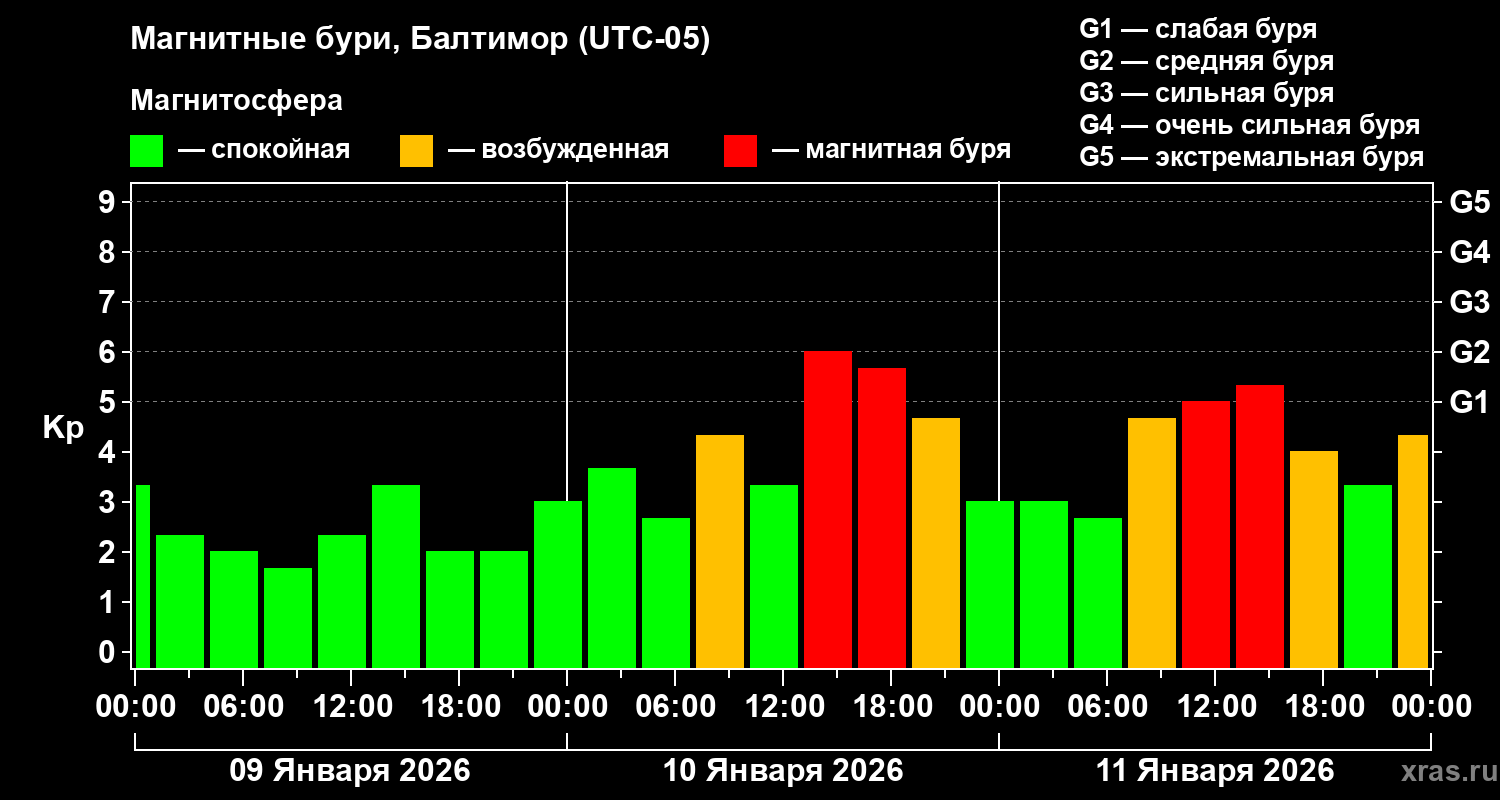Click the '— возбужденная' legend label
The height and width of the screenshot is (800, 1500).
(558, 150)
